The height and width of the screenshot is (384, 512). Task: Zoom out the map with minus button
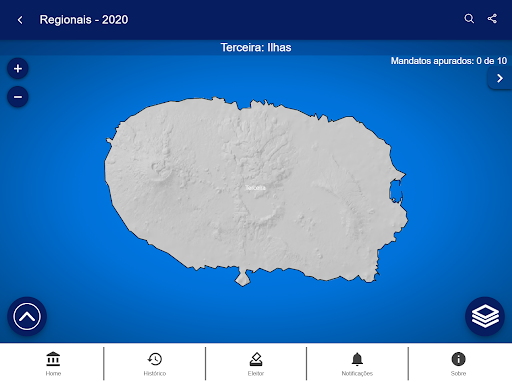[x=18, y=97]
